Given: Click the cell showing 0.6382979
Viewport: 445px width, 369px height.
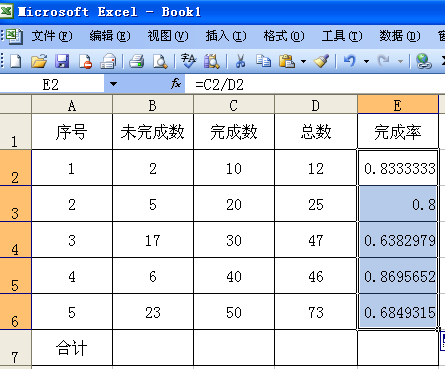Looking at the screenshot, I should [x=398, y=240].
